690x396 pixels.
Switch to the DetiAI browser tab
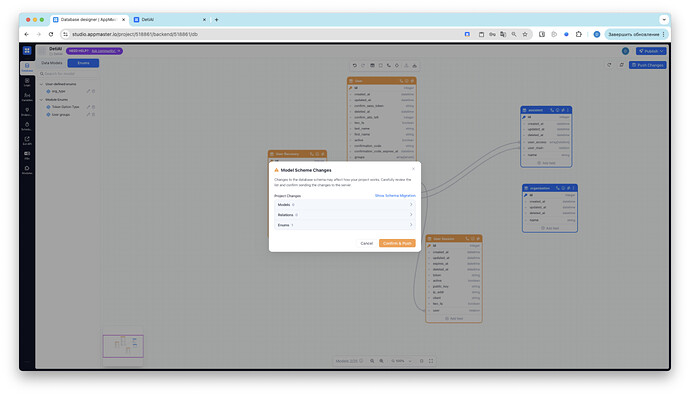coord(170,19)
